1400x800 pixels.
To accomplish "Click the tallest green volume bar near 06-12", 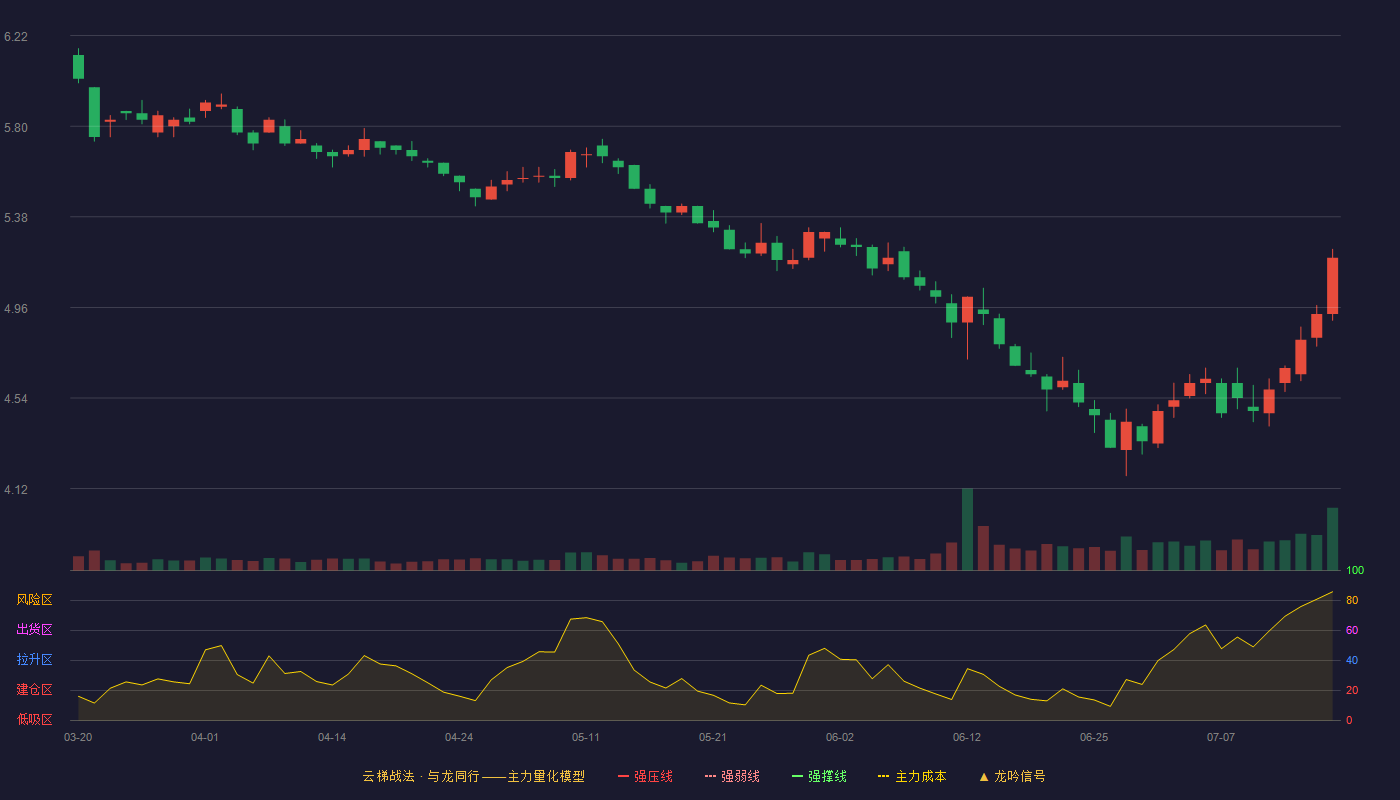I will pyautogui.click(x=967, y=529).
